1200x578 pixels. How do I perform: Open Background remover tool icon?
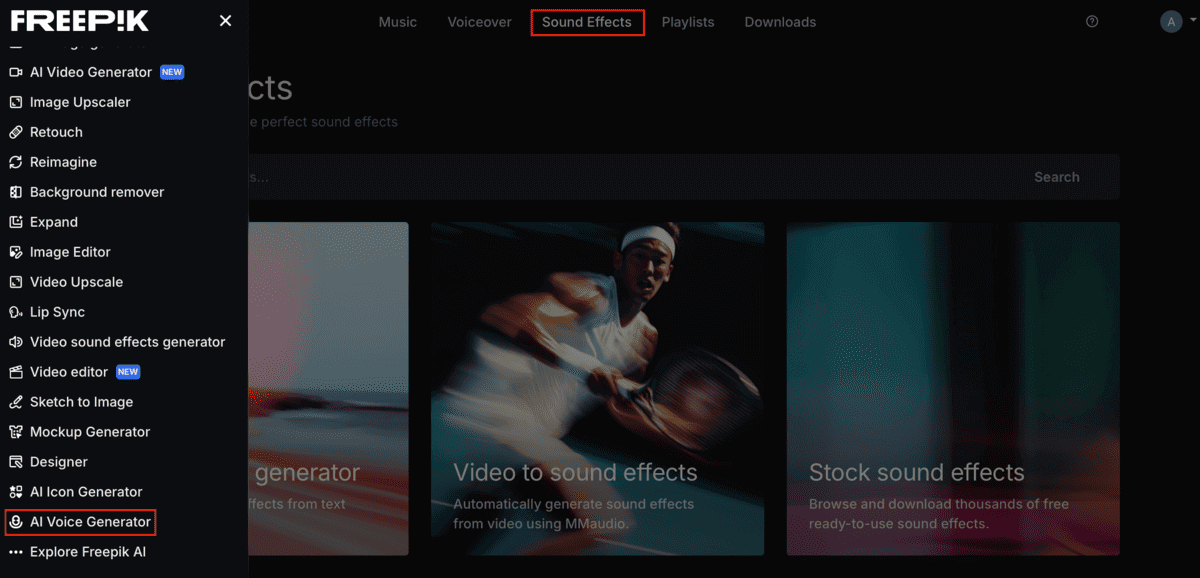click(x=15, y=192)
